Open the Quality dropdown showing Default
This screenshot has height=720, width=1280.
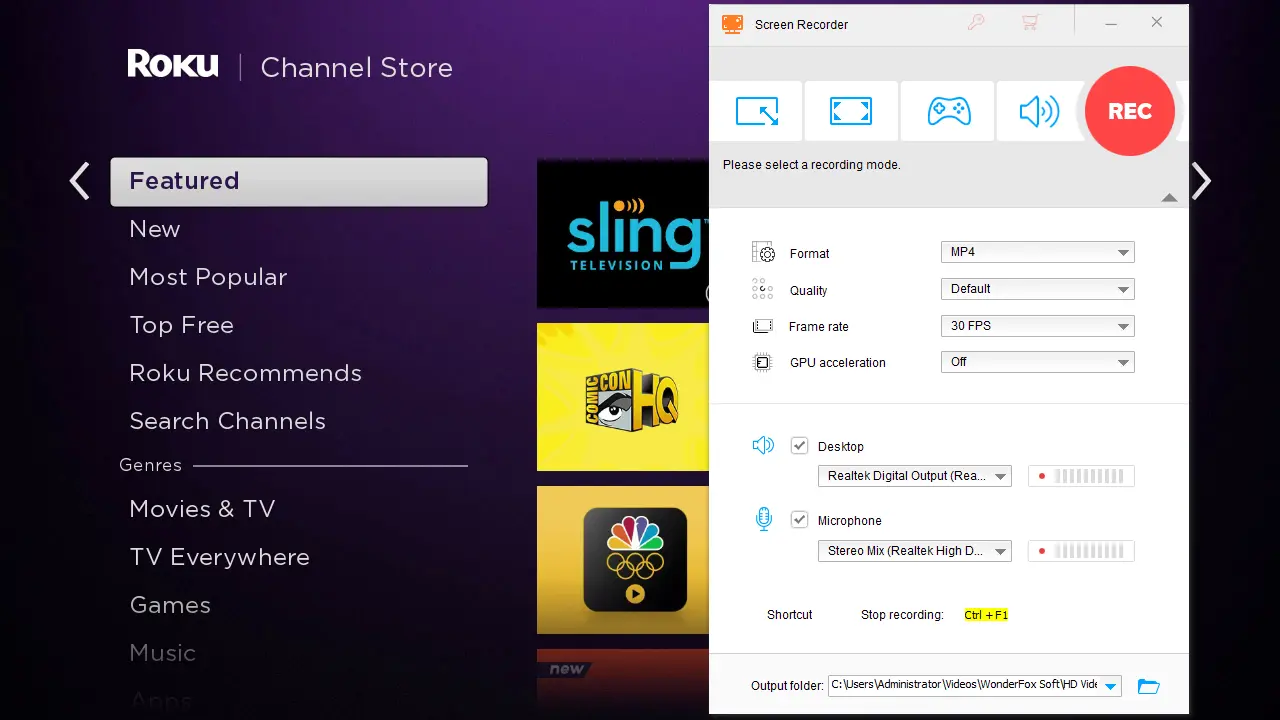pyautogui.click(x=1037, y=289)
